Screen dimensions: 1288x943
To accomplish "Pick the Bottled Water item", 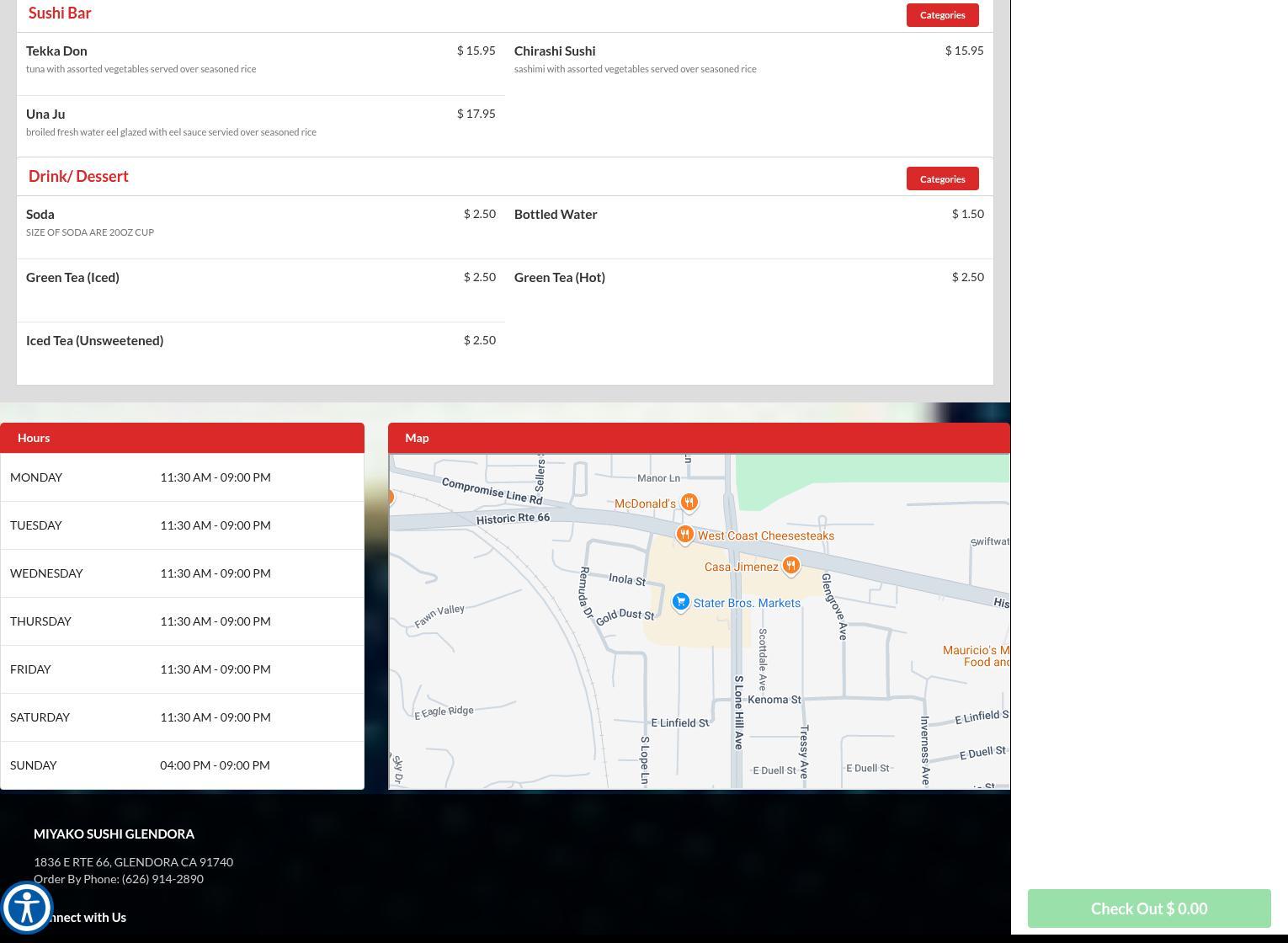I will pyautogui.click(x=556, y=215).
